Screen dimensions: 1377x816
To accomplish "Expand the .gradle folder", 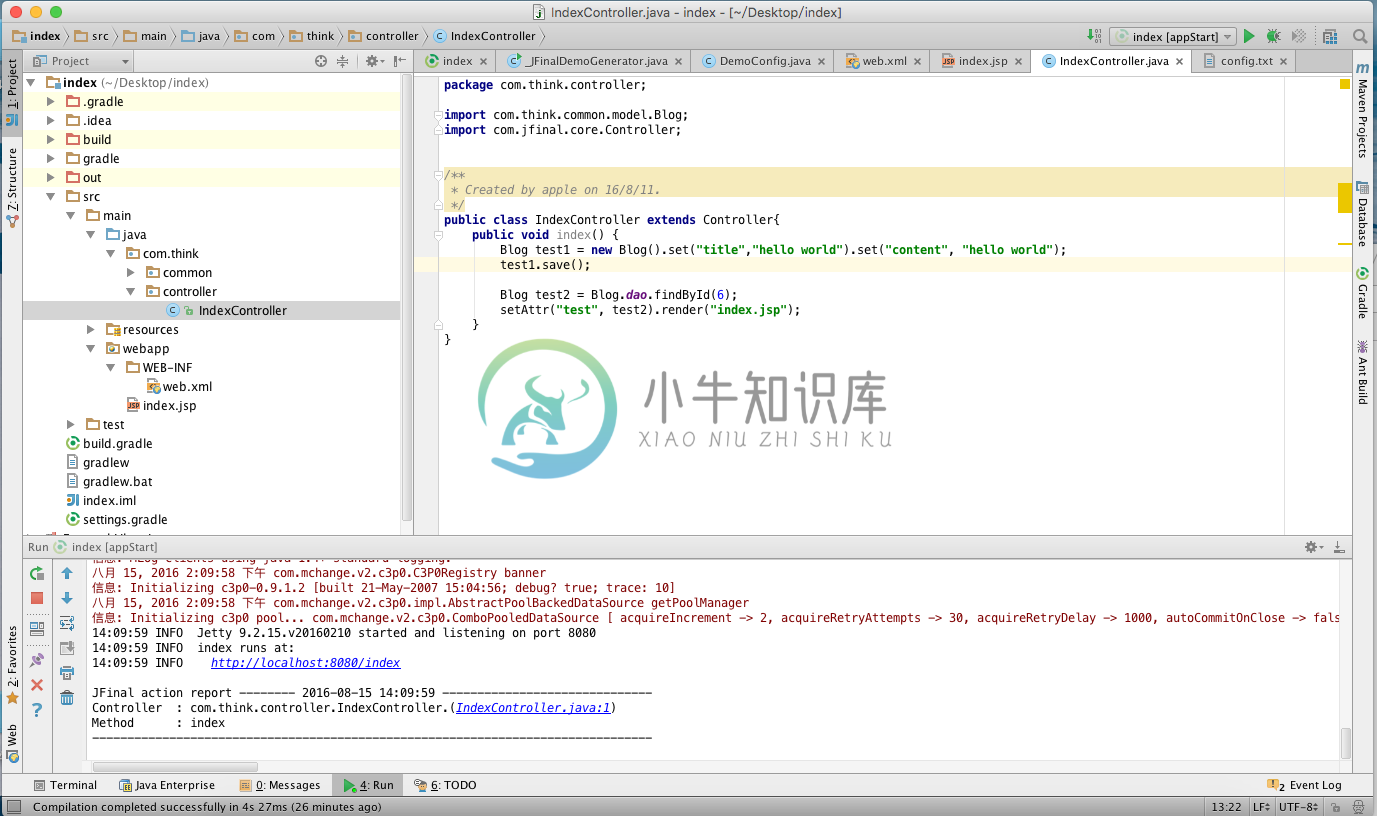I will (51, 101).
